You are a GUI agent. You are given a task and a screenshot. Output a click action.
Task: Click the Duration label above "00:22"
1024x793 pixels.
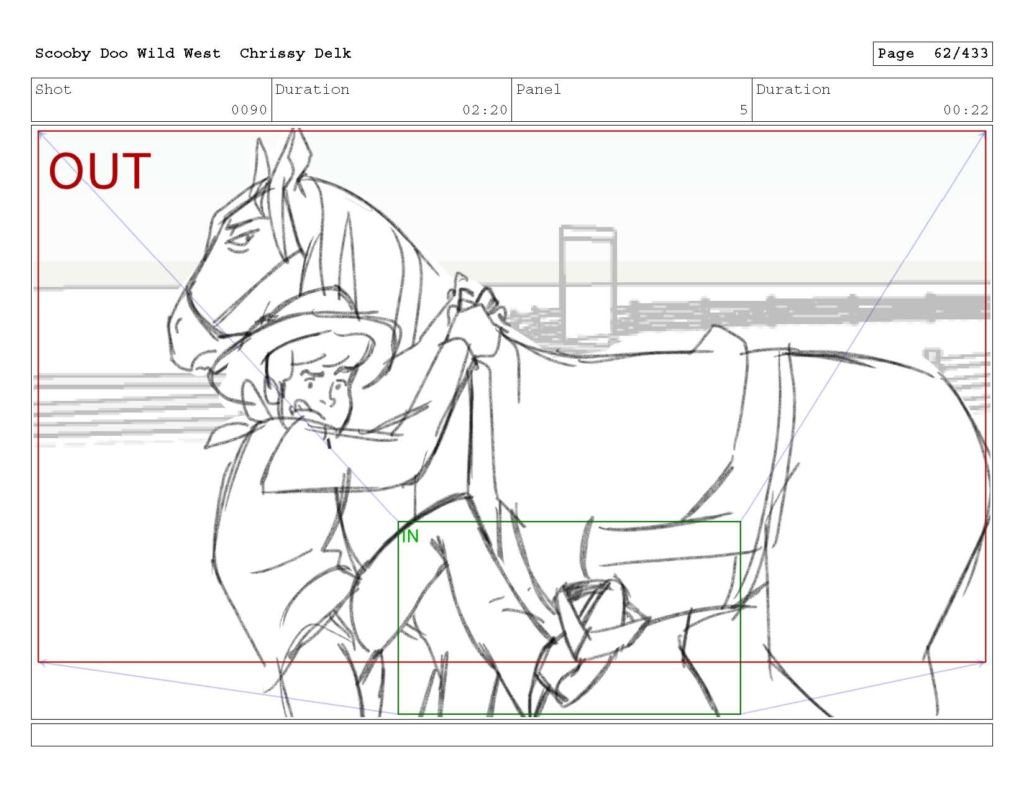[x=793, y=89]
